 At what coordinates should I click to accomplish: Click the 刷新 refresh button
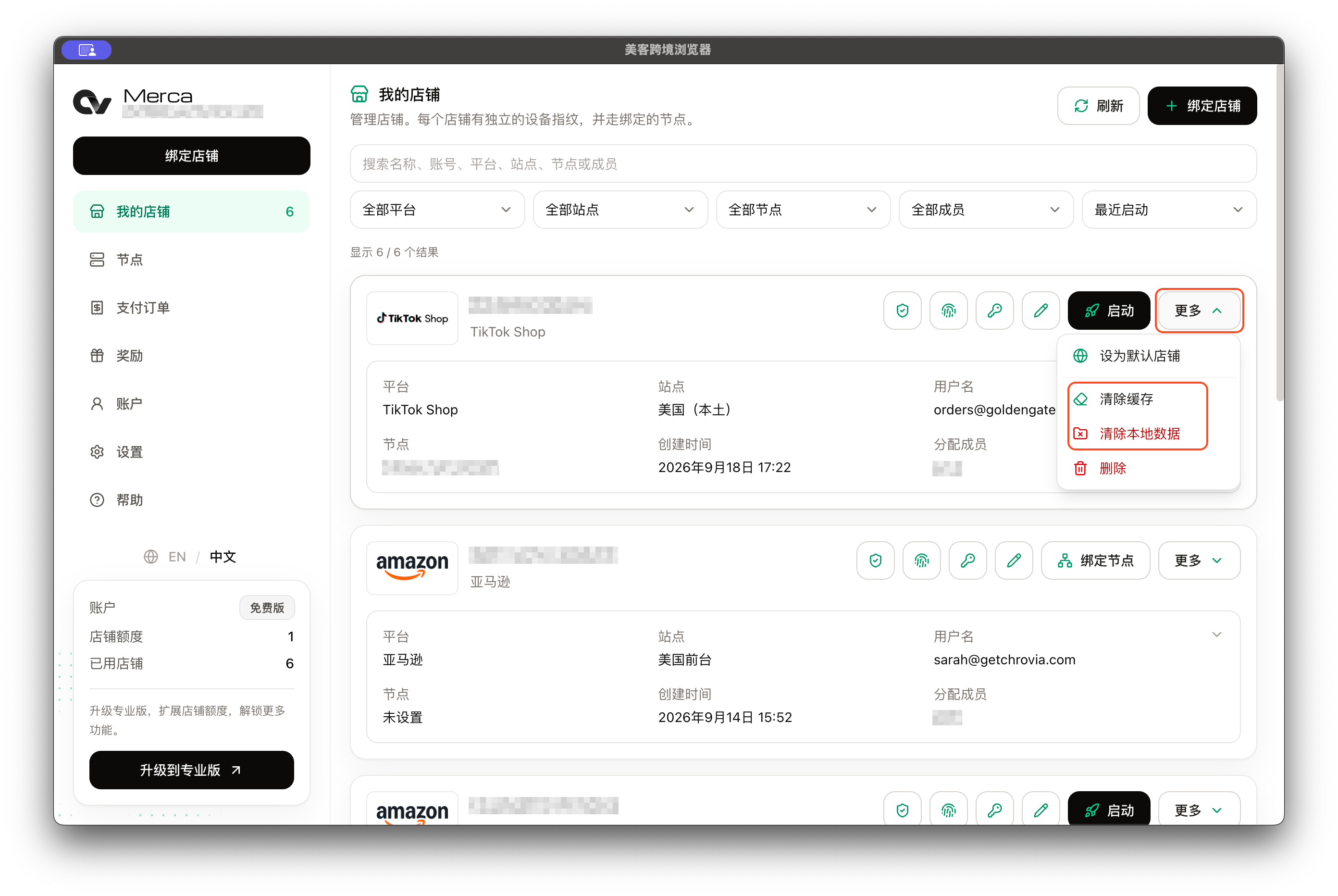1098,106
